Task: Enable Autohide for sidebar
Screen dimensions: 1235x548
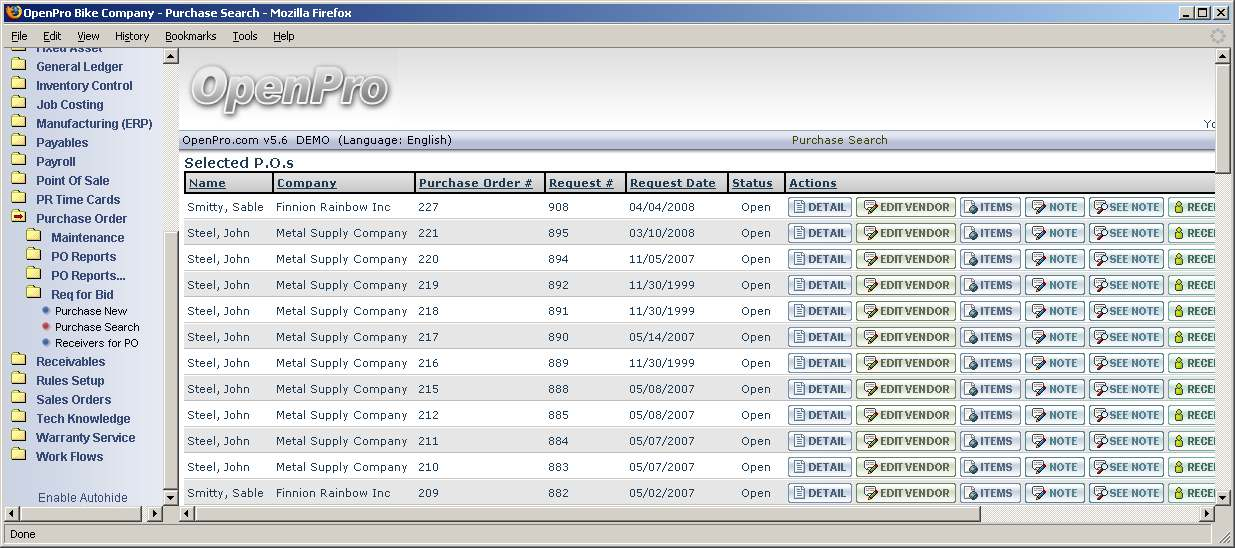Action: tap(83, 497)
